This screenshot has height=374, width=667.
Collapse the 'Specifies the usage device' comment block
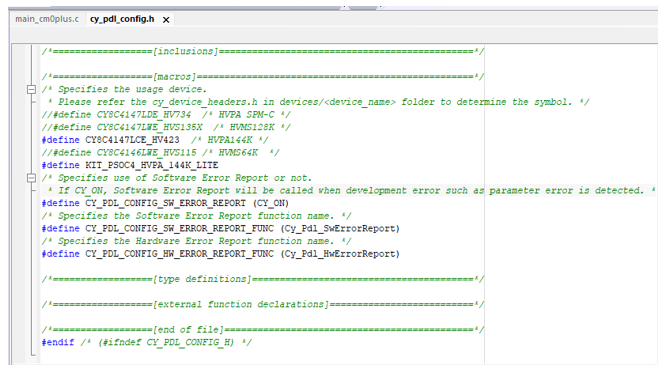point(31,89)
